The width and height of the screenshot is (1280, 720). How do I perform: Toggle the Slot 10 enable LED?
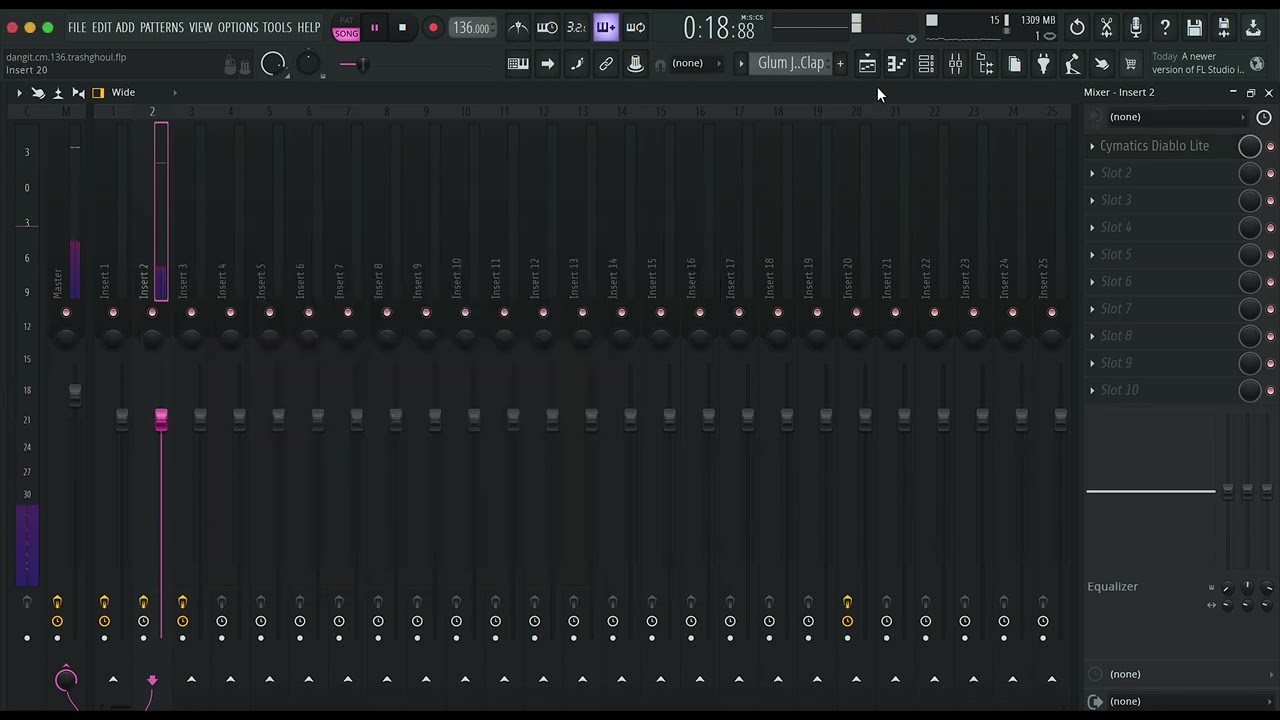coord(1271,390)
